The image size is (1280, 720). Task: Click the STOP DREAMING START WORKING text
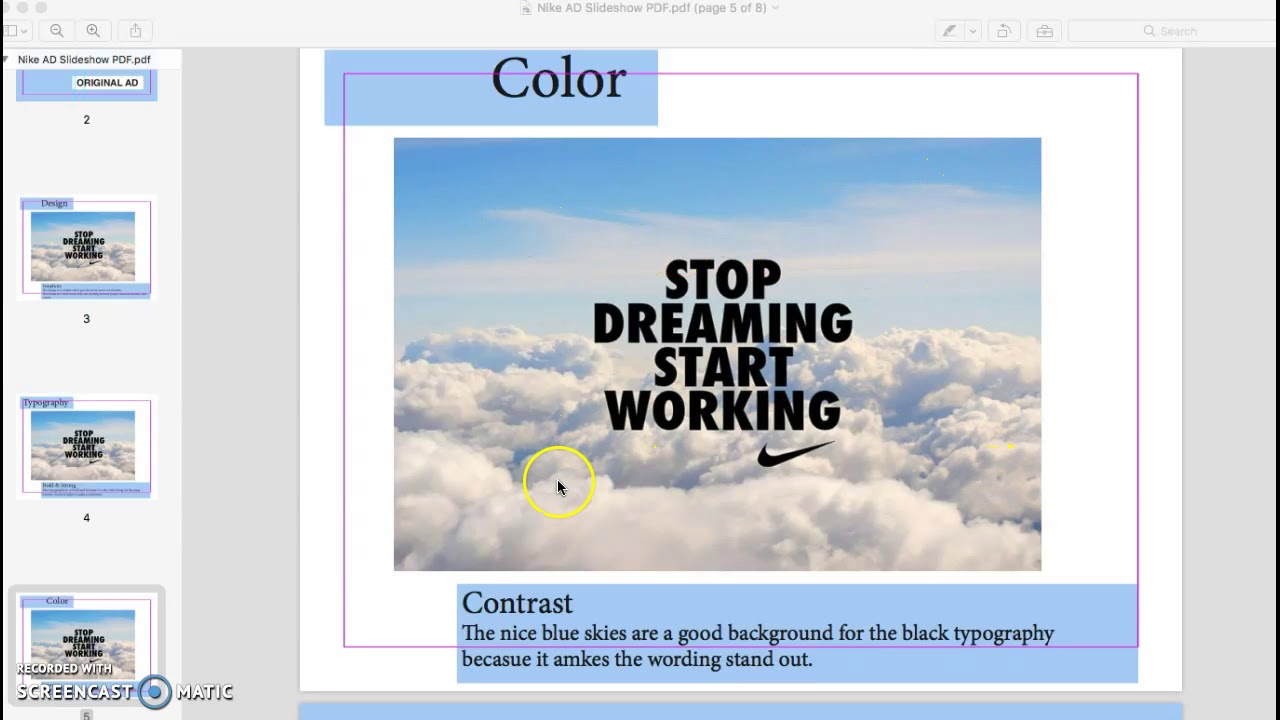pos(722,346)
